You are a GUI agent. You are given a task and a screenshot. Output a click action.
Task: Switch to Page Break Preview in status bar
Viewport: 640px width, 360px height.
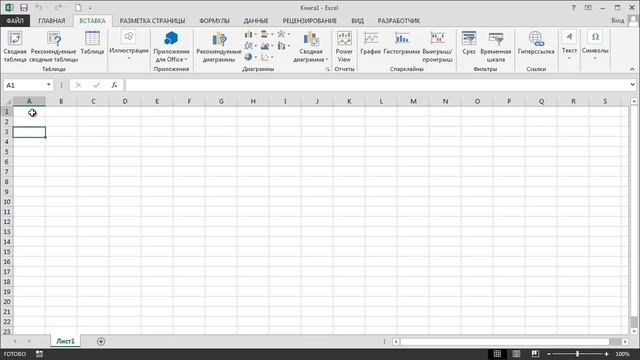tap(535, 354)
